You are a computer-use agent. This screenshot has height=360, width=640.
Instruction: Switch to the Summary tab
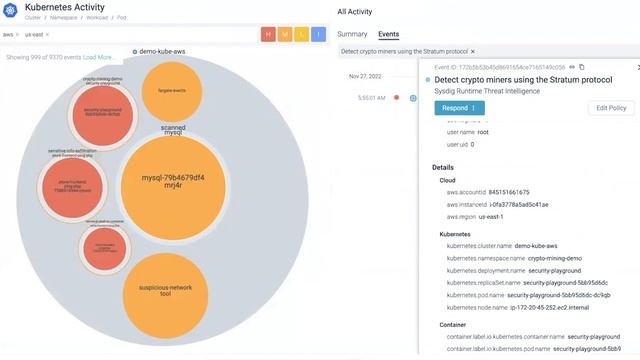coord(352,34)
